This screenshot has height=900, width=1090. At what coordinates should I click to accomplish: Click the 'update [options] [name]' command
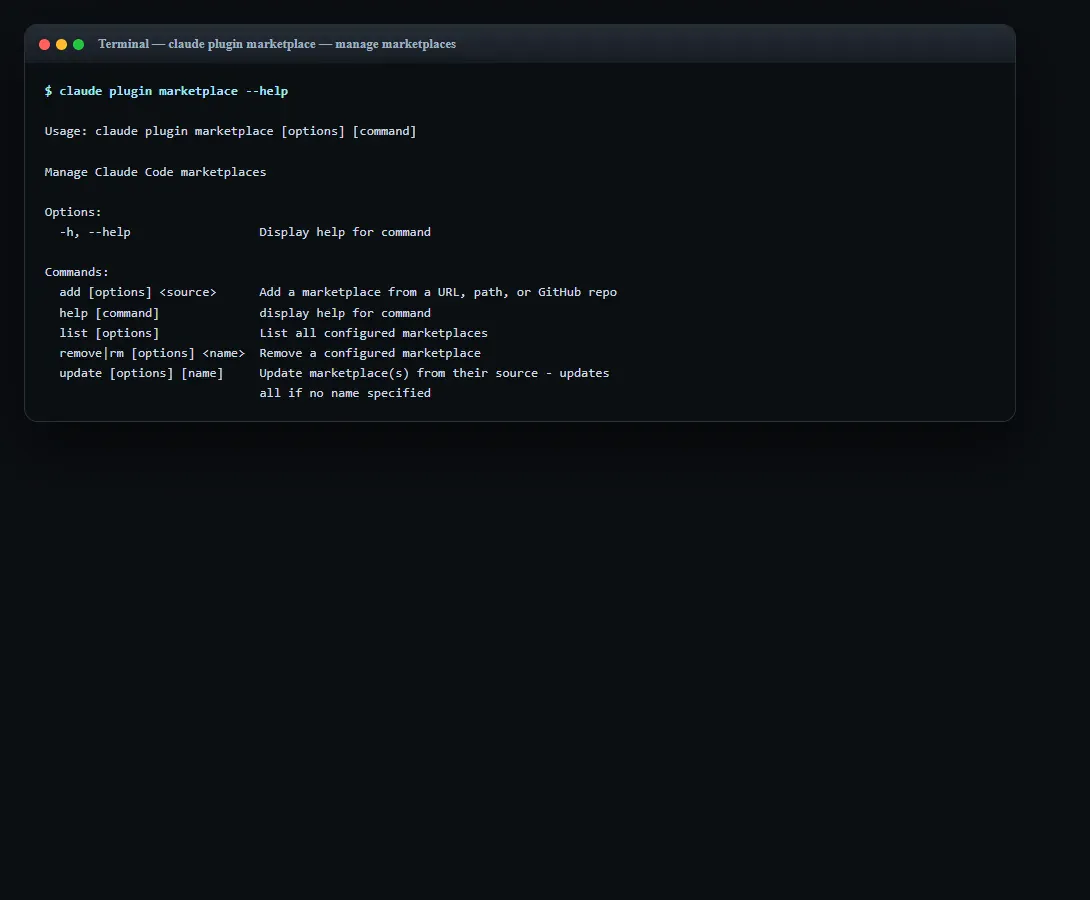141,373
